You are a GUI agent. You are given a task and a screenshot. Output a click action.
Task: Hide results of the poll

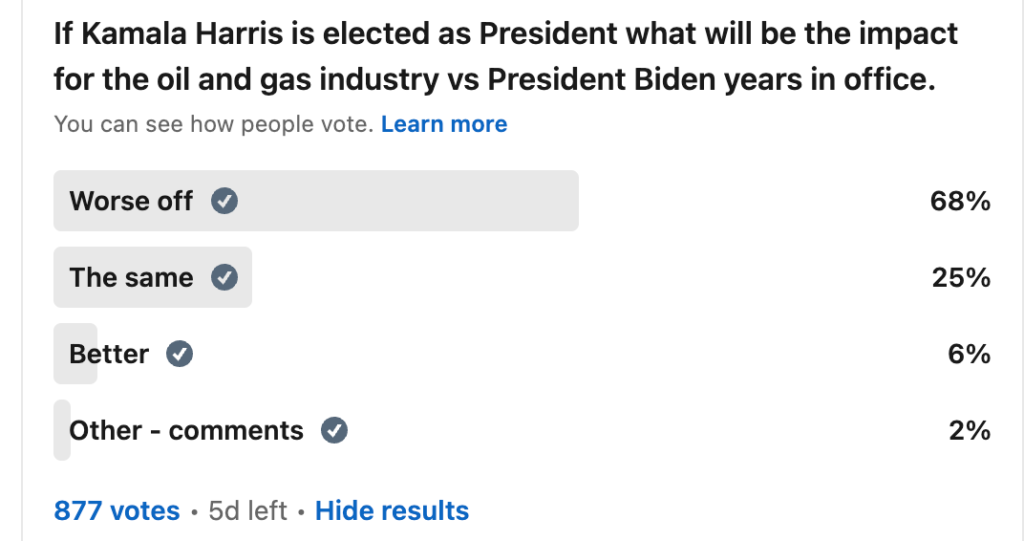coord(392,511)
